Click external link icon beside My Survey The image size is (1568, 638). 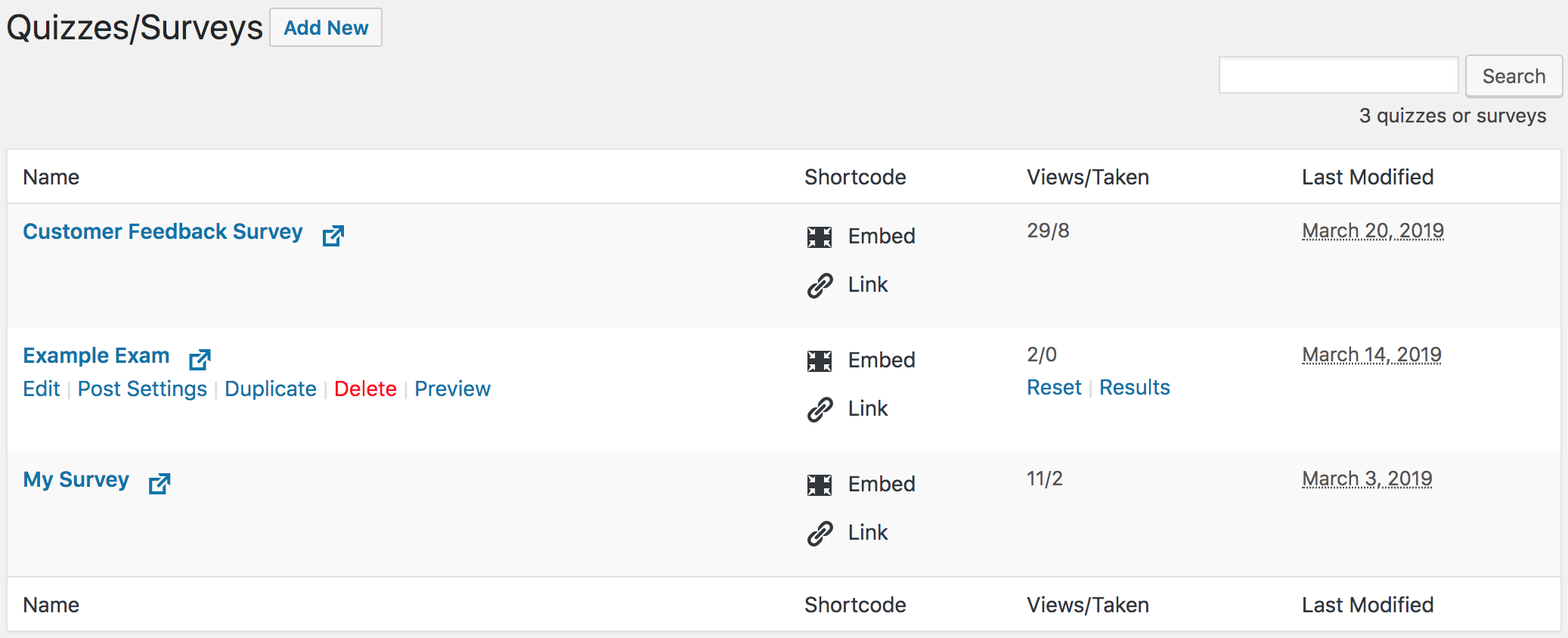point(160,483)
